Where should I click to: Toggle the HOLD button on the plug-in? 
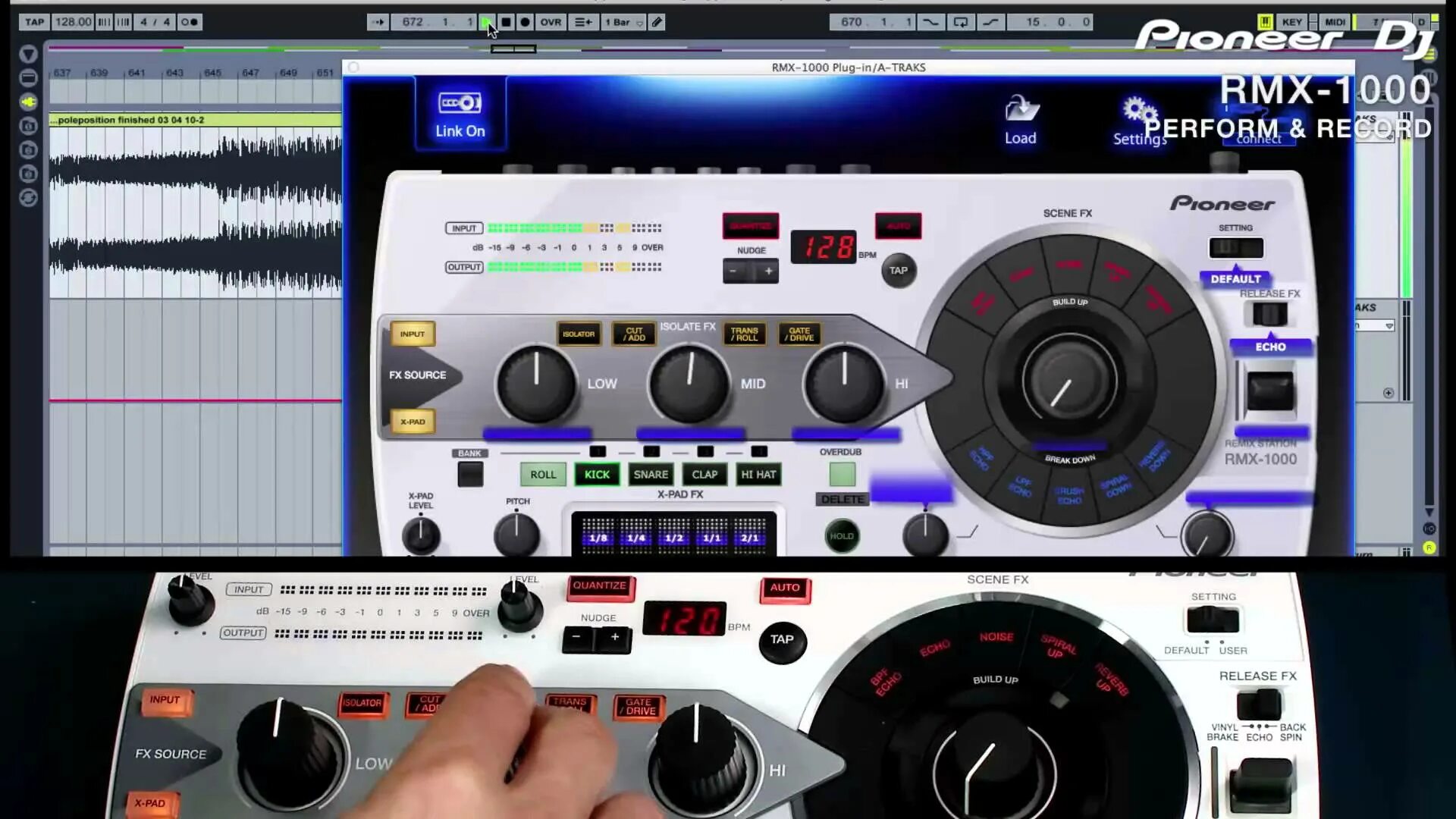[x=842, y=536]
